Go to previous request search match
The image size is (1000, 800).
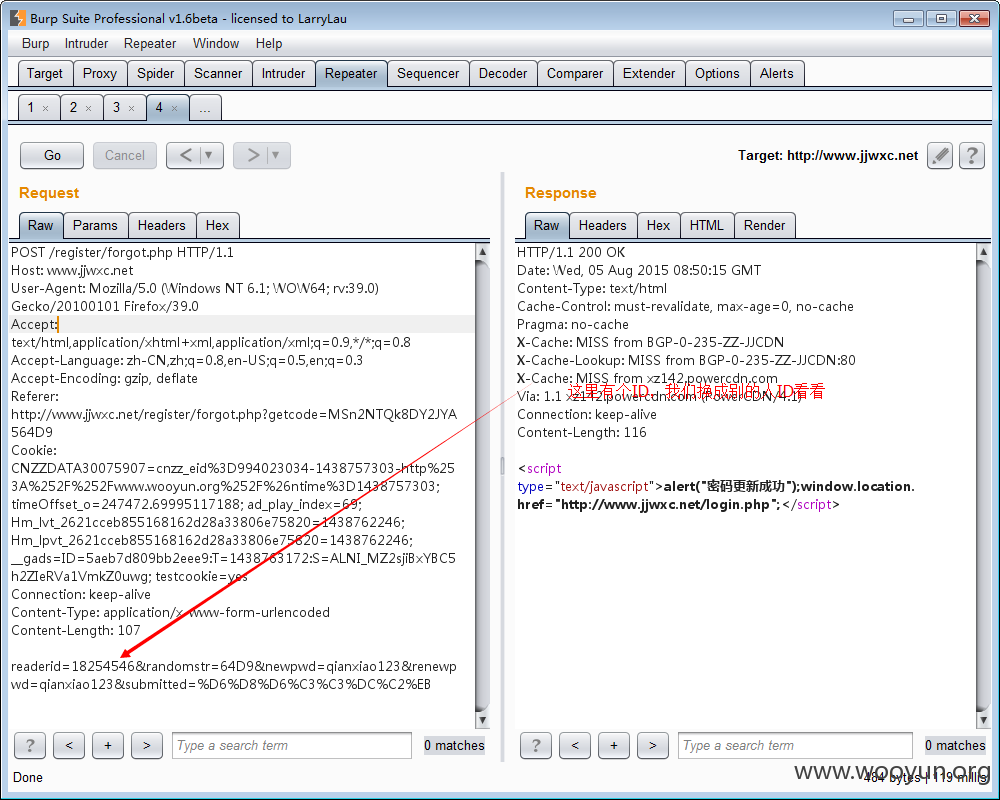pyautogui.click(x=69, y=745)
